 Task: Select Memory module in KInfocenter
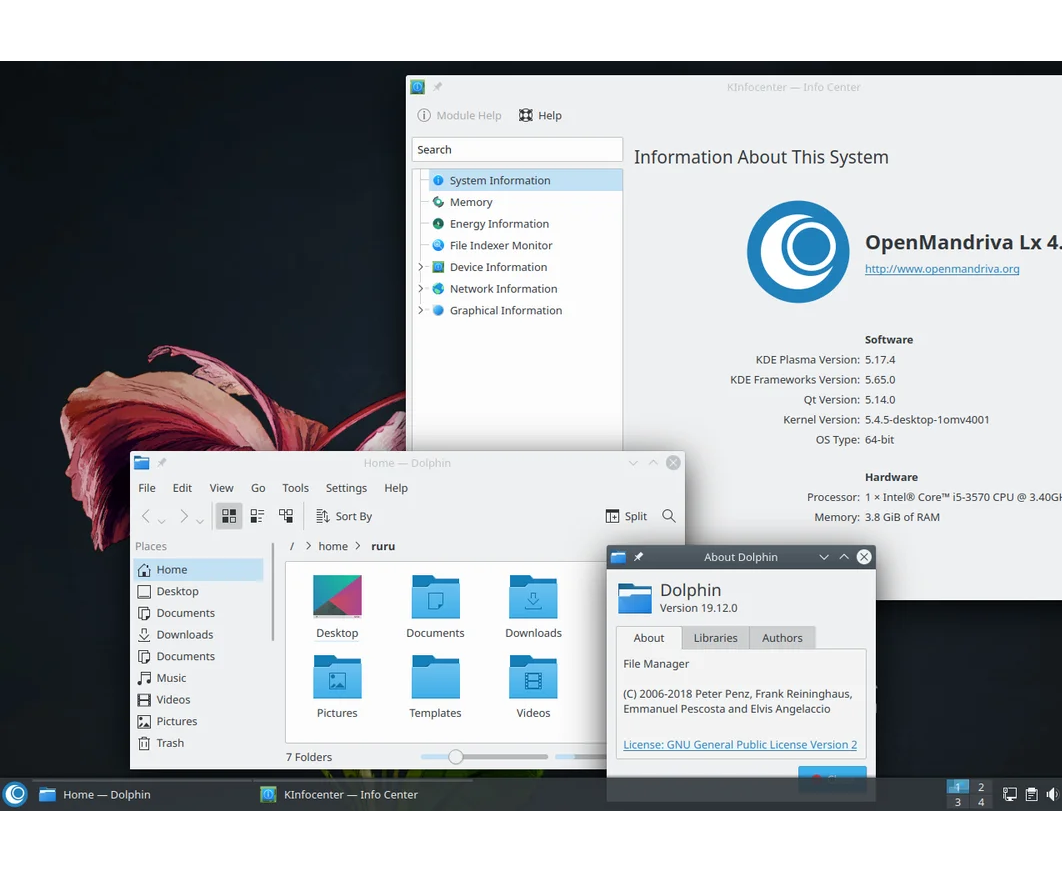click(x=525, y=202)
